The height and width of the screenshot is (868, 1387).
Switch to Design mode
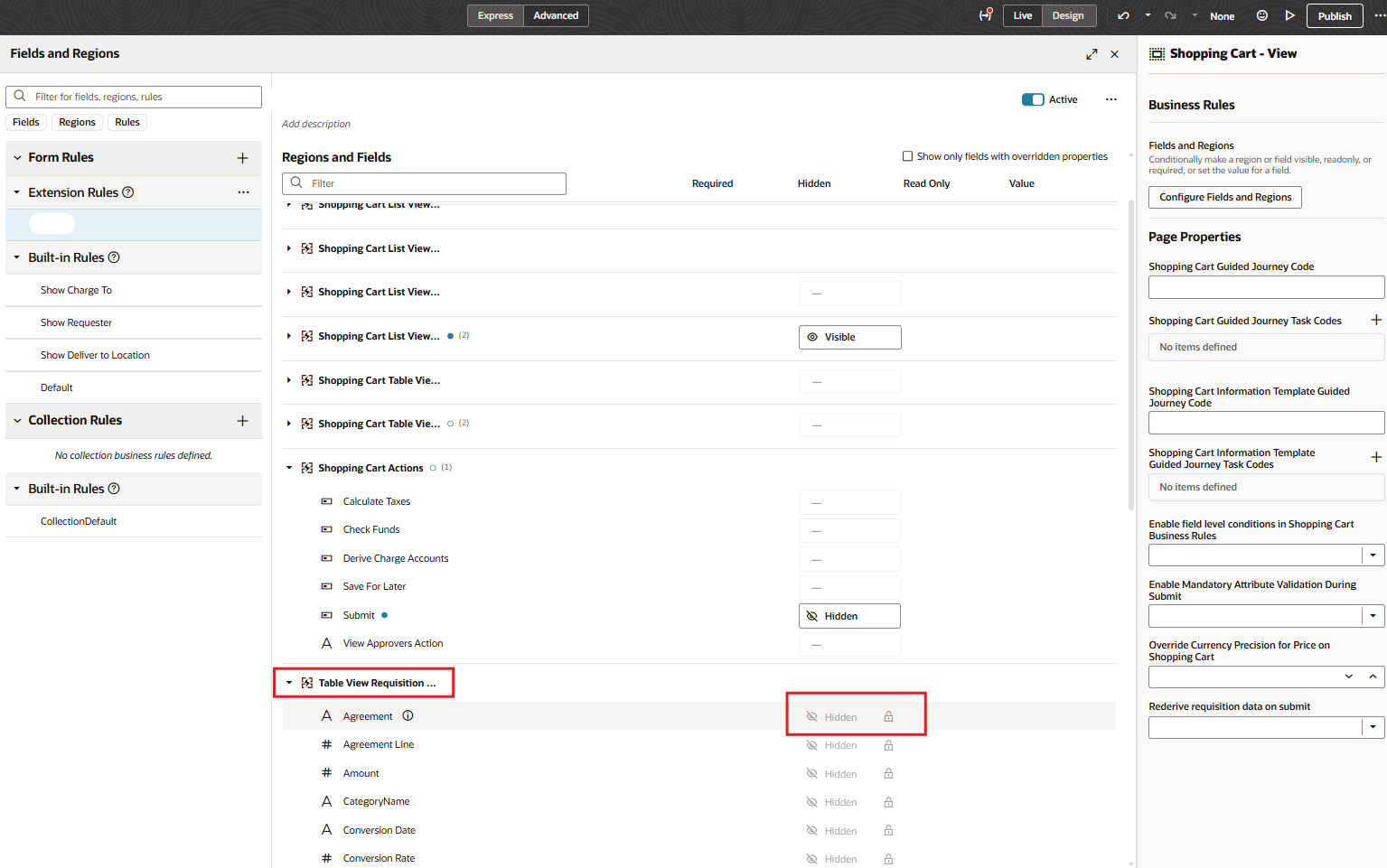[x=1068, y=15]
